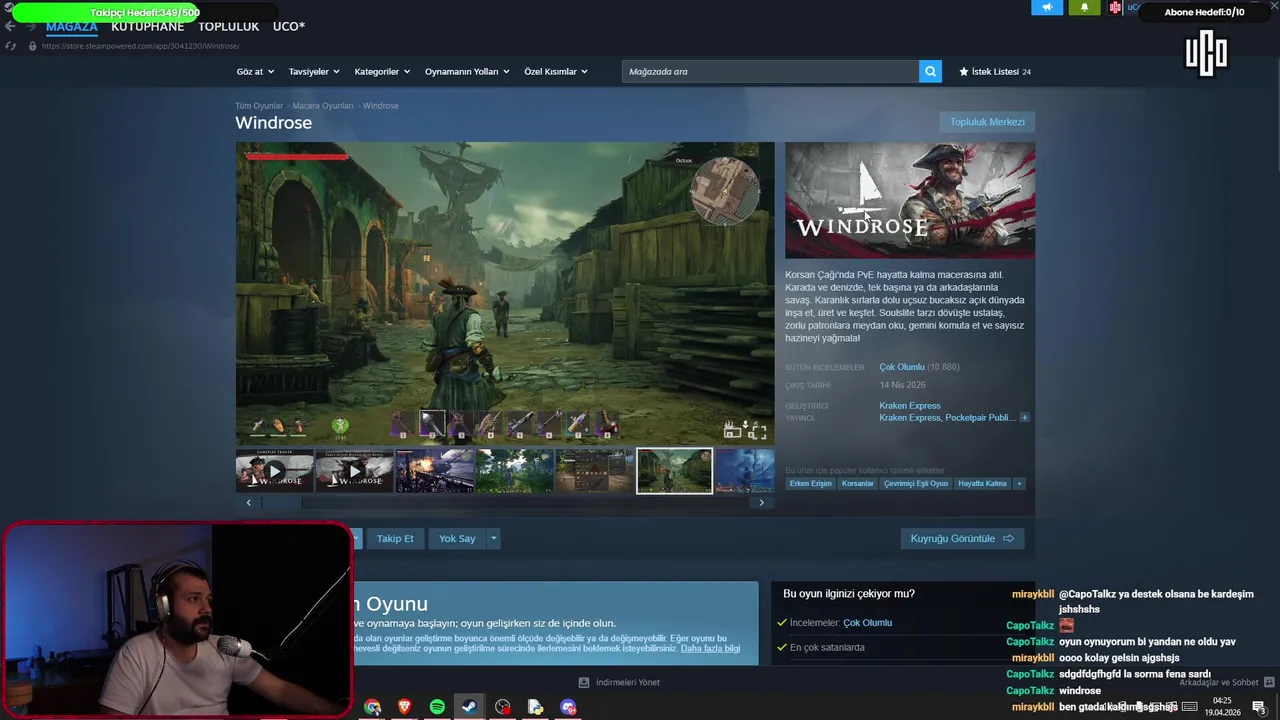
Task: Click the Mağazada ara search field
Action: coord(770,71)
